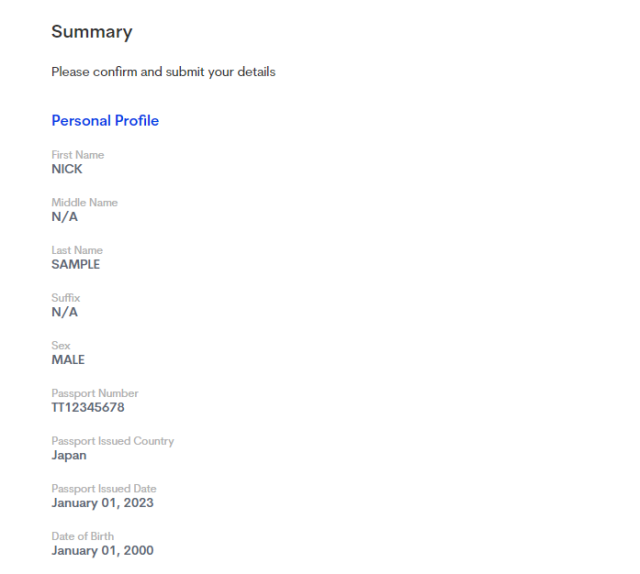Select the birth date January 01, 2000
Viewport: 640px width, 574px height.
click(x=102, y=551)
